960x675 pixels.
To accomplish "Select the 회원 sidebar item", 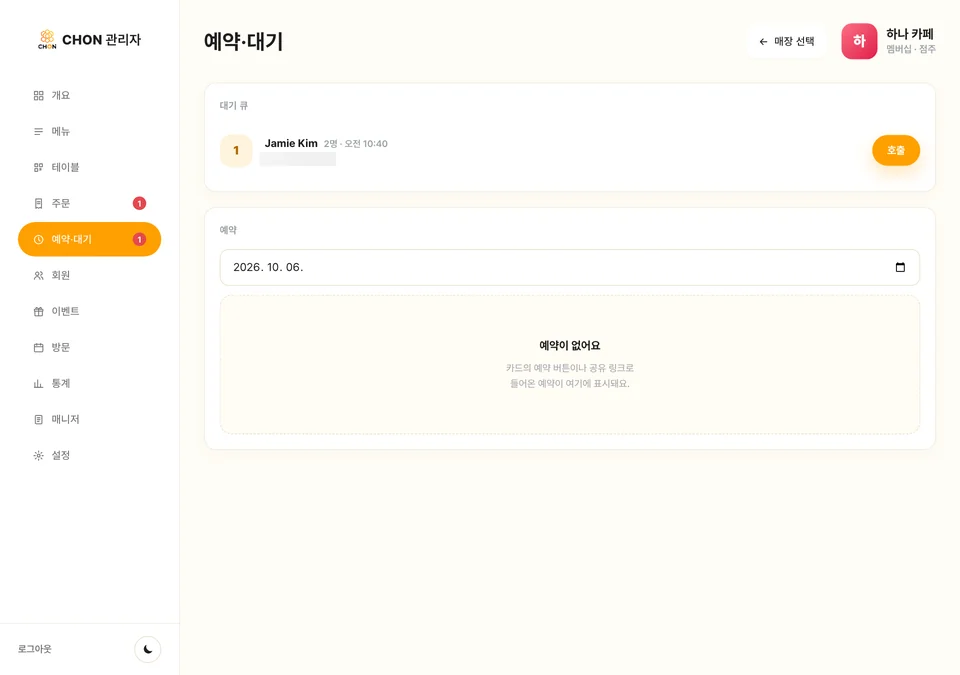I will pyautogui.click(x=89, y=276).
